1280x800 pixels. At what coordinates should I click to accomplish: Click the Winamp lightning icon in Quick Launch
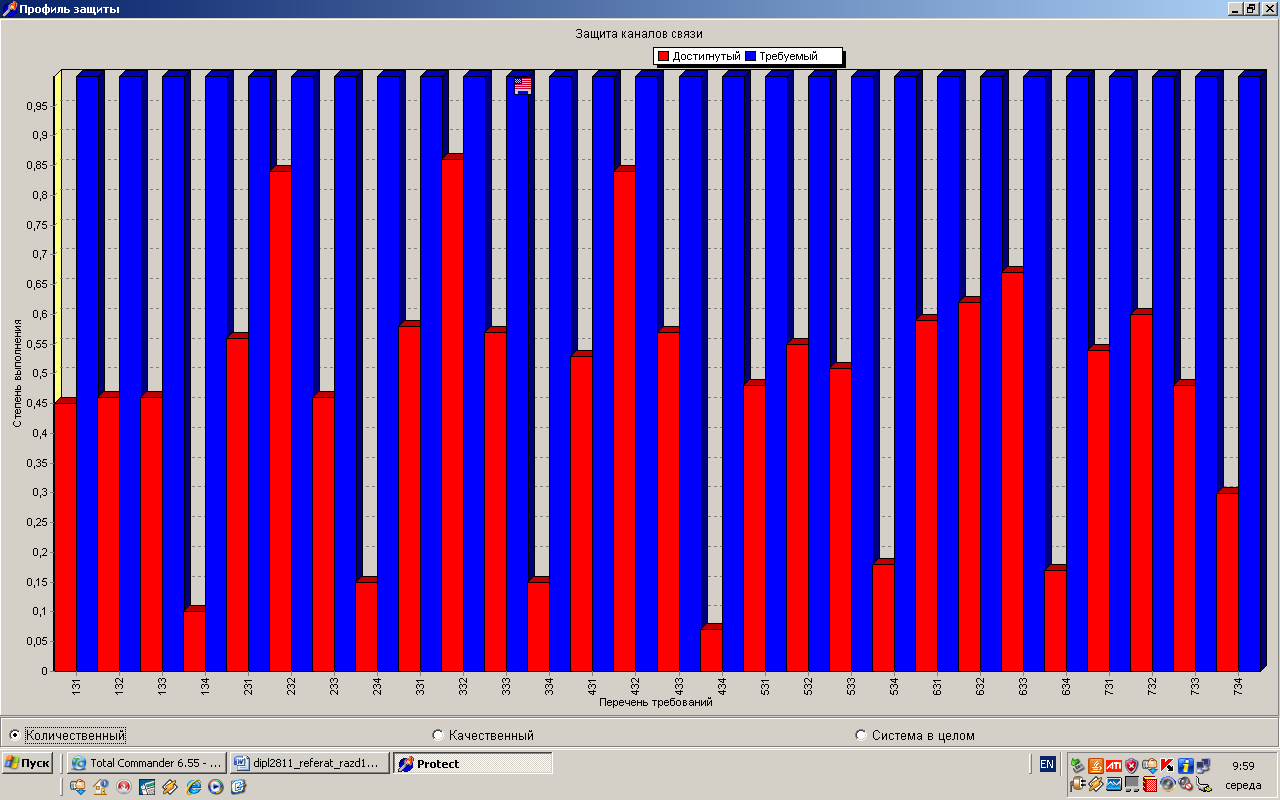(169, 787)
